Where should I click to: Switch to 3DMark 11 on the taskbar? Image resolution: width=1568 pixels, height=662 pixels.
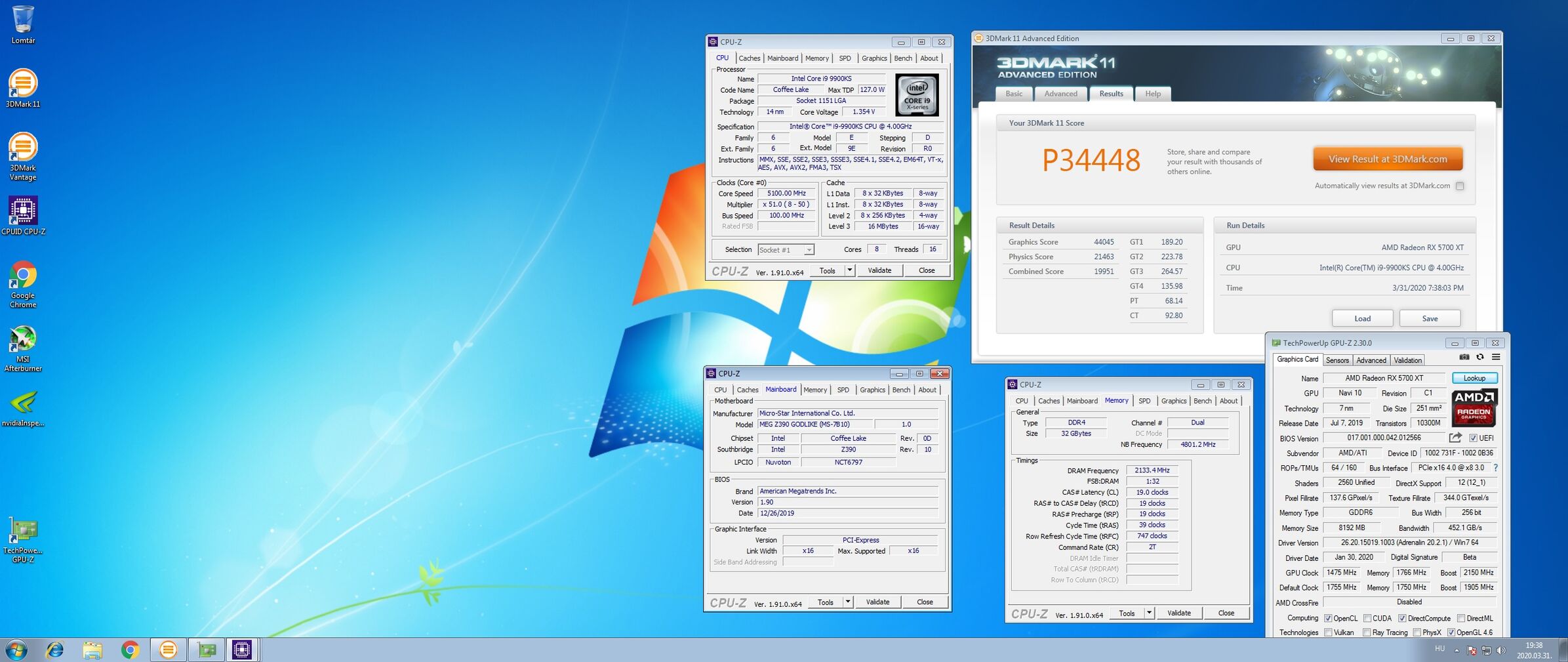tap(168, 650)
